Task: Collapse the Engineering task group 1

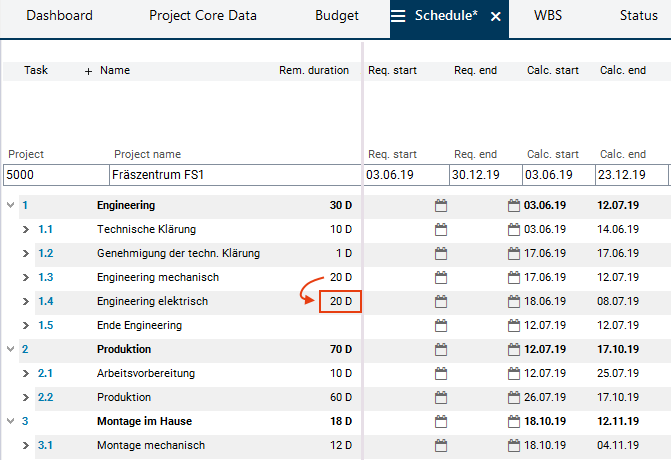Action: 10,205
